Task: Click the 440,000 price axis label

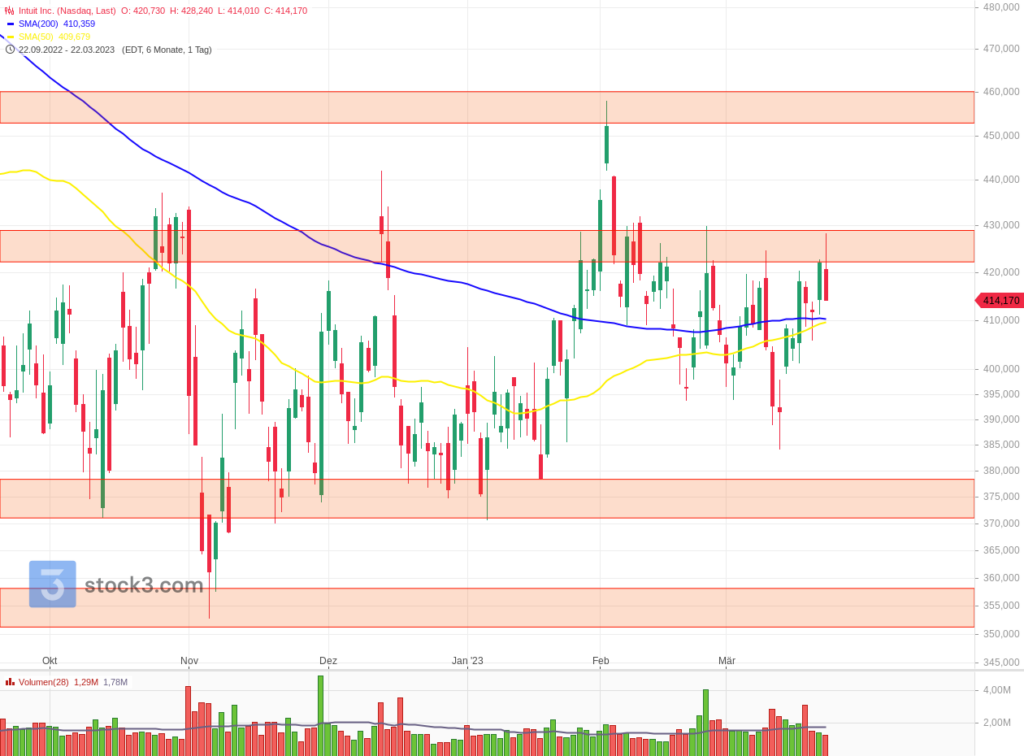Action: 1001,180
